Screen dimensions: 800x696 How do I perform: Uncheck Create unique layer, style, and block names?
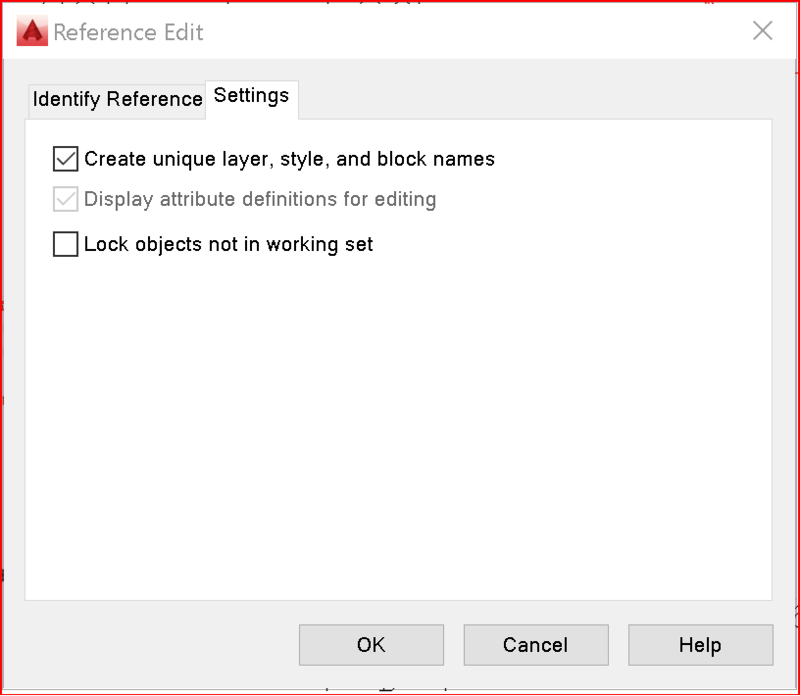click(x=65, y=158)
